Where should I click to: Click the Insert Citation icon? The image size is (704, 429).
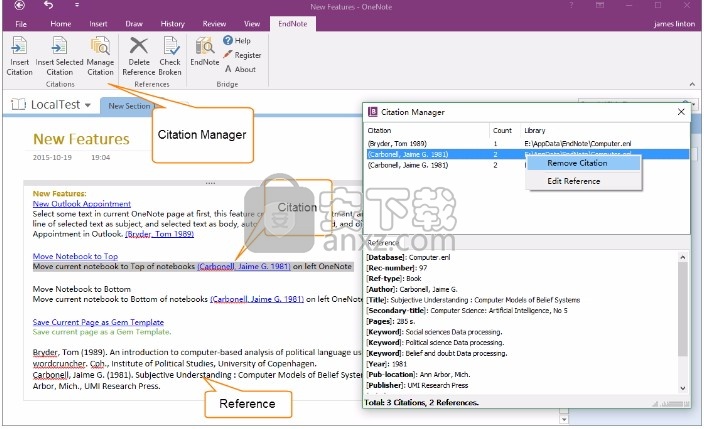(19, 57)
